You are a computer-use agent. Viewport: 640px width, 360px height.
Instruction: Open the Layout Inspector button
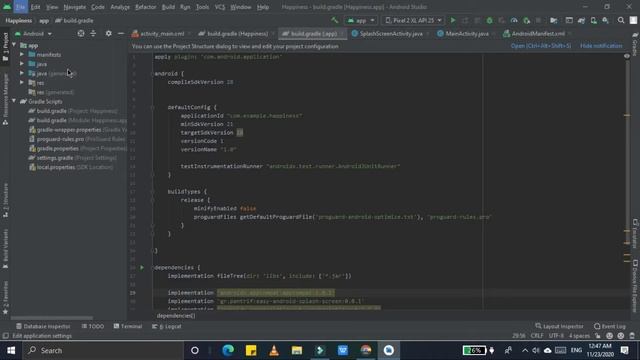tap(559, 326)
